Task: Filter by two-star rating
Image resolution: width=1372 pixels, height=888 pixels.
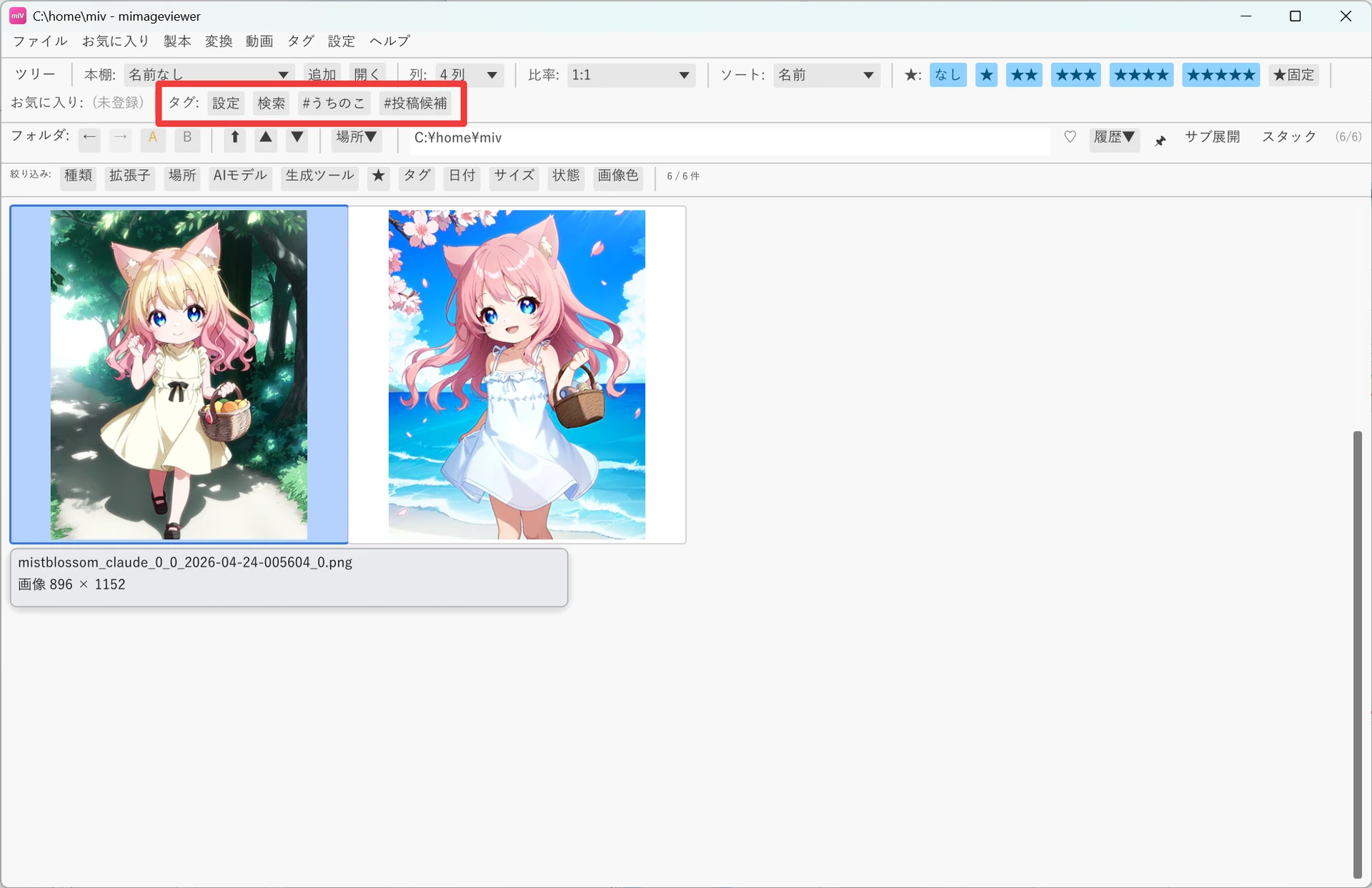Action: 1024,75
